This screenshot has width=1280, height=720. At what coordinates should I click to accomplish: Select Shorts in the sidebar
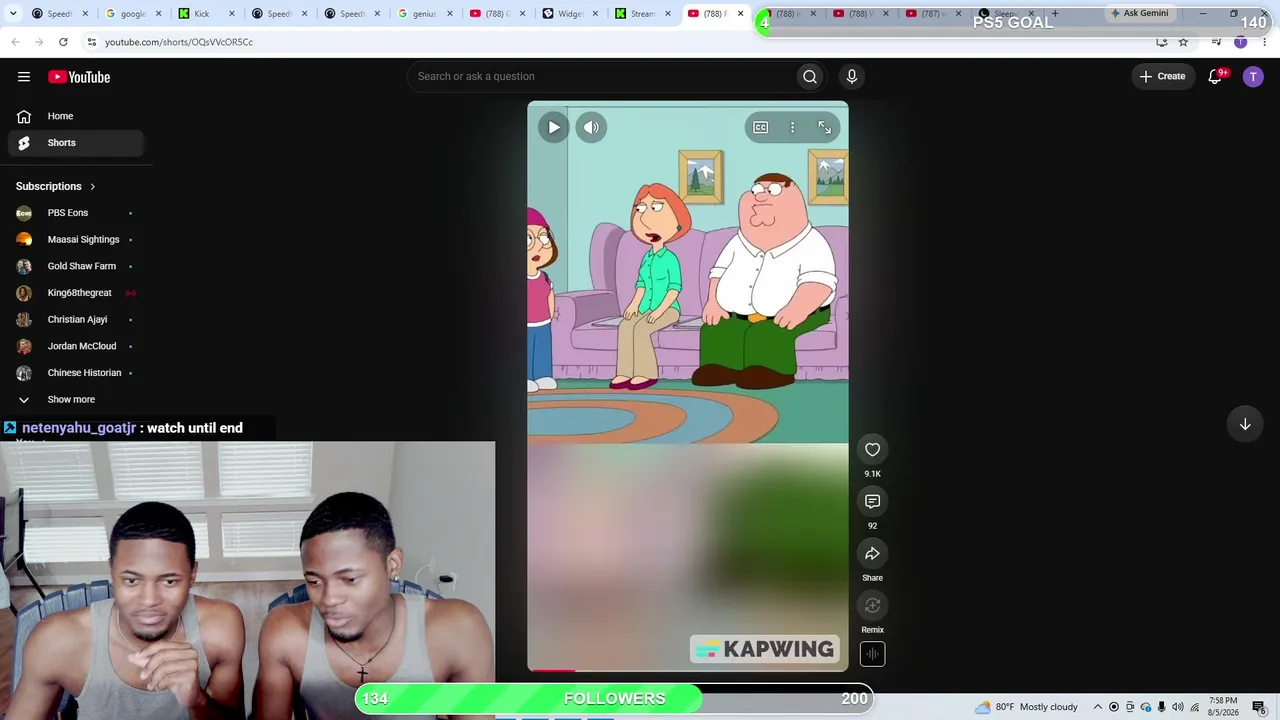[76, 143]
